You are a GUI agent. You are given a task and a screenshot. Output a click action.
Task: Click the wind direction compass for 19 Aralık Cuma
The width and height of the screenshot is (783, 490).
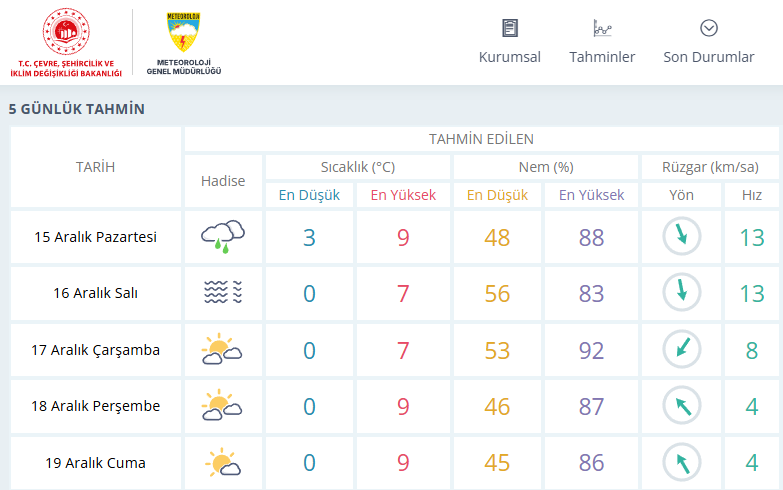pyautogui.click(x=681, y=463)
